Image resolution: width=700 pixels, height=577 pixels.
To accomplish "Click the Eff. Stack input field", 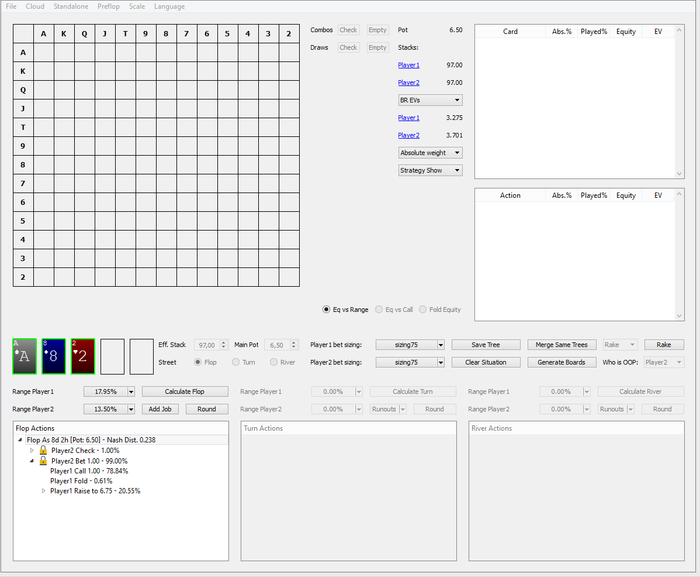I will 207,345.
